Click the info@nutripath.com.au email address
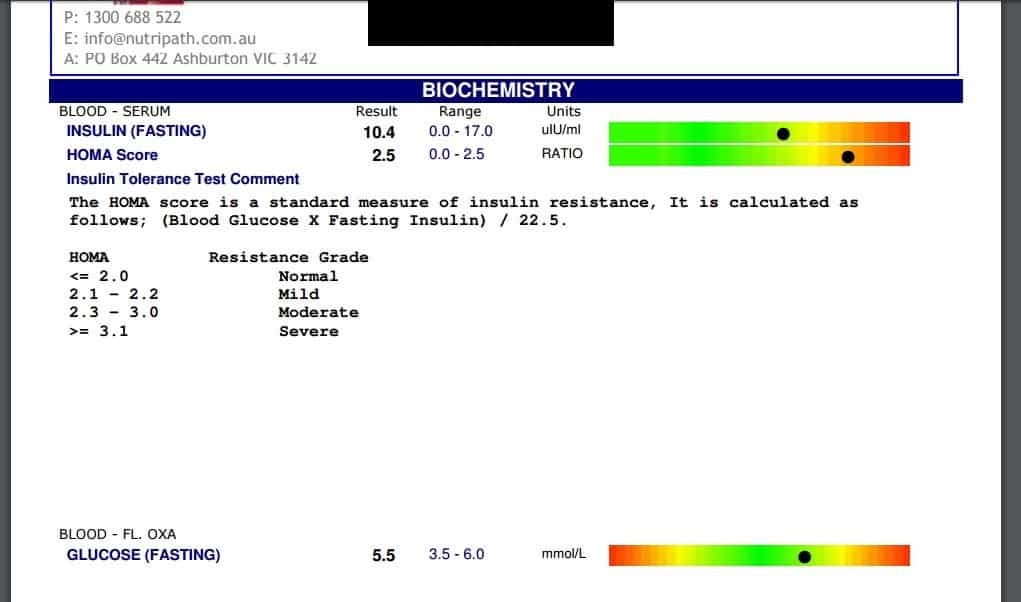Image resolution: width=1021 pixels, height=602 pixels. tap(170, 38)
